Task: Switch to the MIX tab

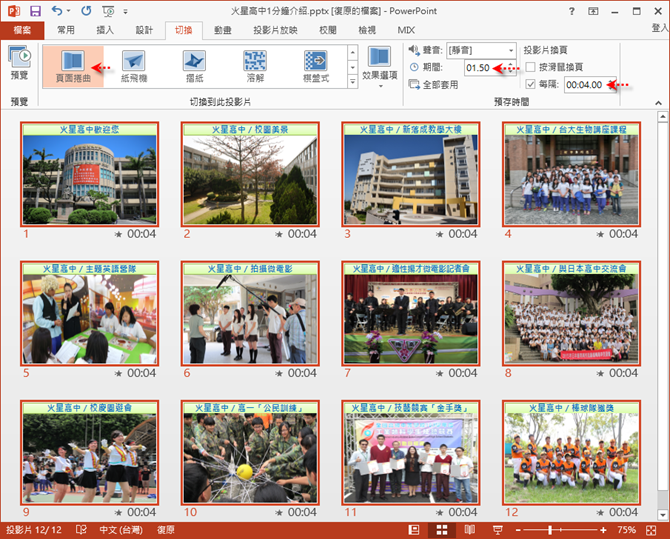Action: (406, 30)
